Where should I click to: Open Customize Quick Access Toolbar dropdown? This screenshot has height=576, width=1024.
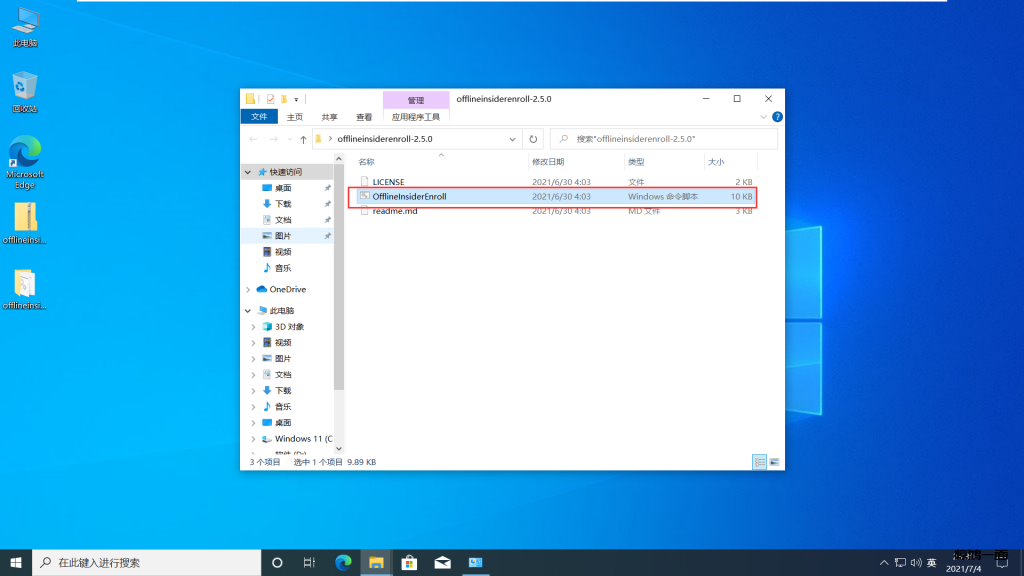[296, 99]
